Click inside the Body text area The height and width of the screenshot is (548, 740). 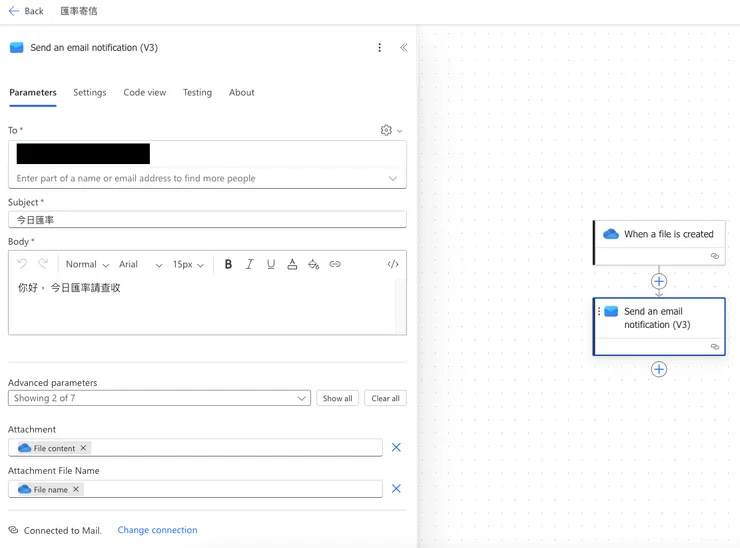(202, 304)
